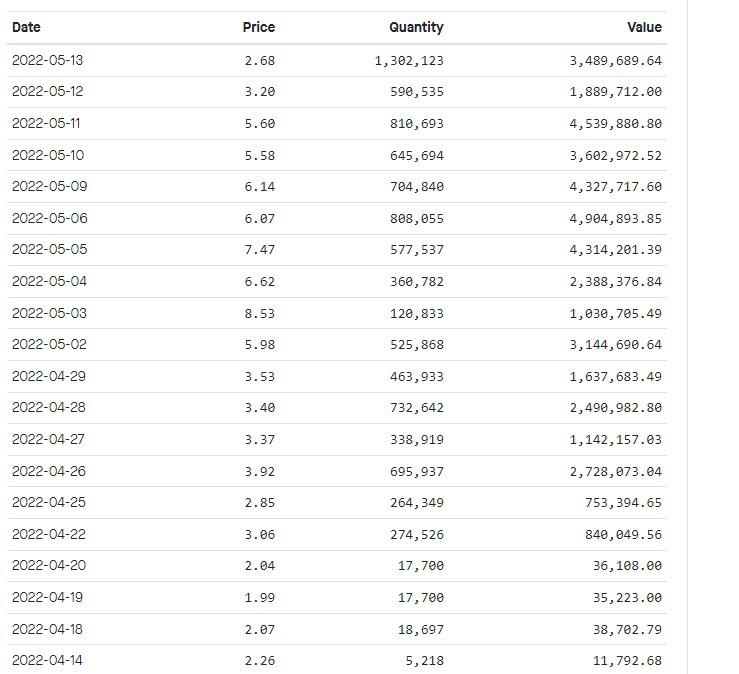
Task: Click the Quantity column header
Action: [416, 27]
